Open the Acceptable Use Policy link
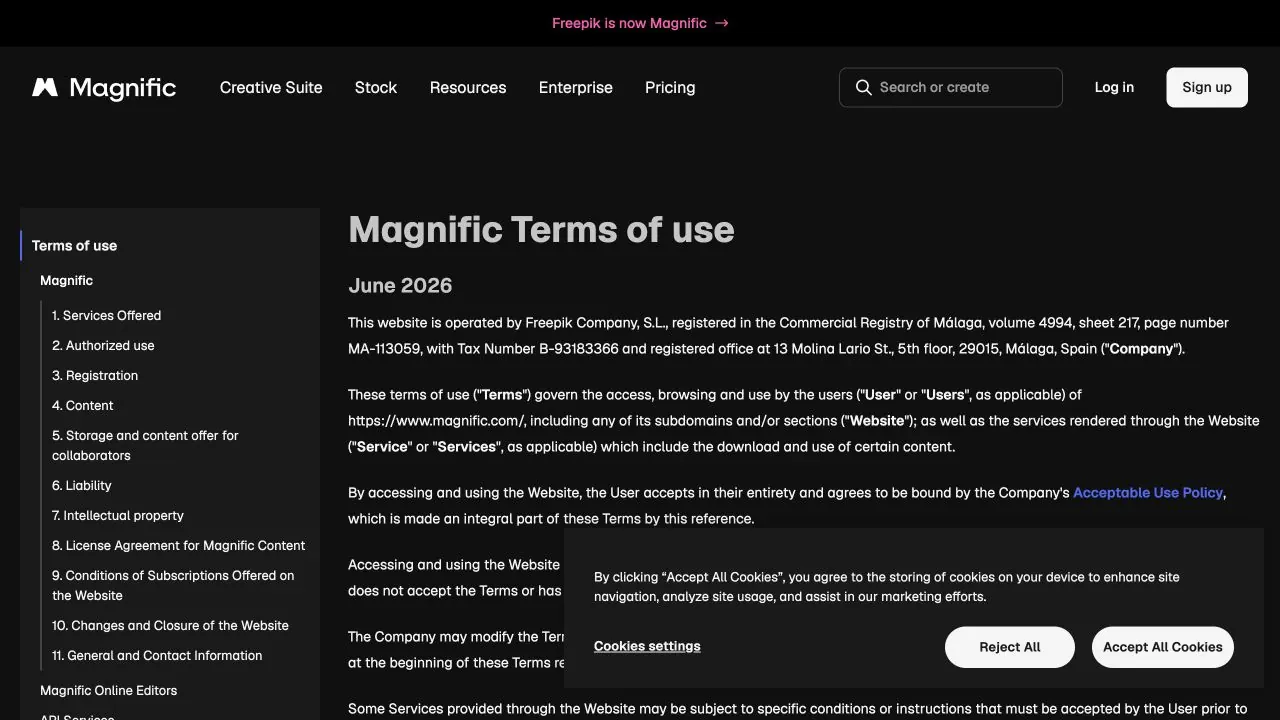Screen dimensions: 1280x720 [x=1148, y=493]
